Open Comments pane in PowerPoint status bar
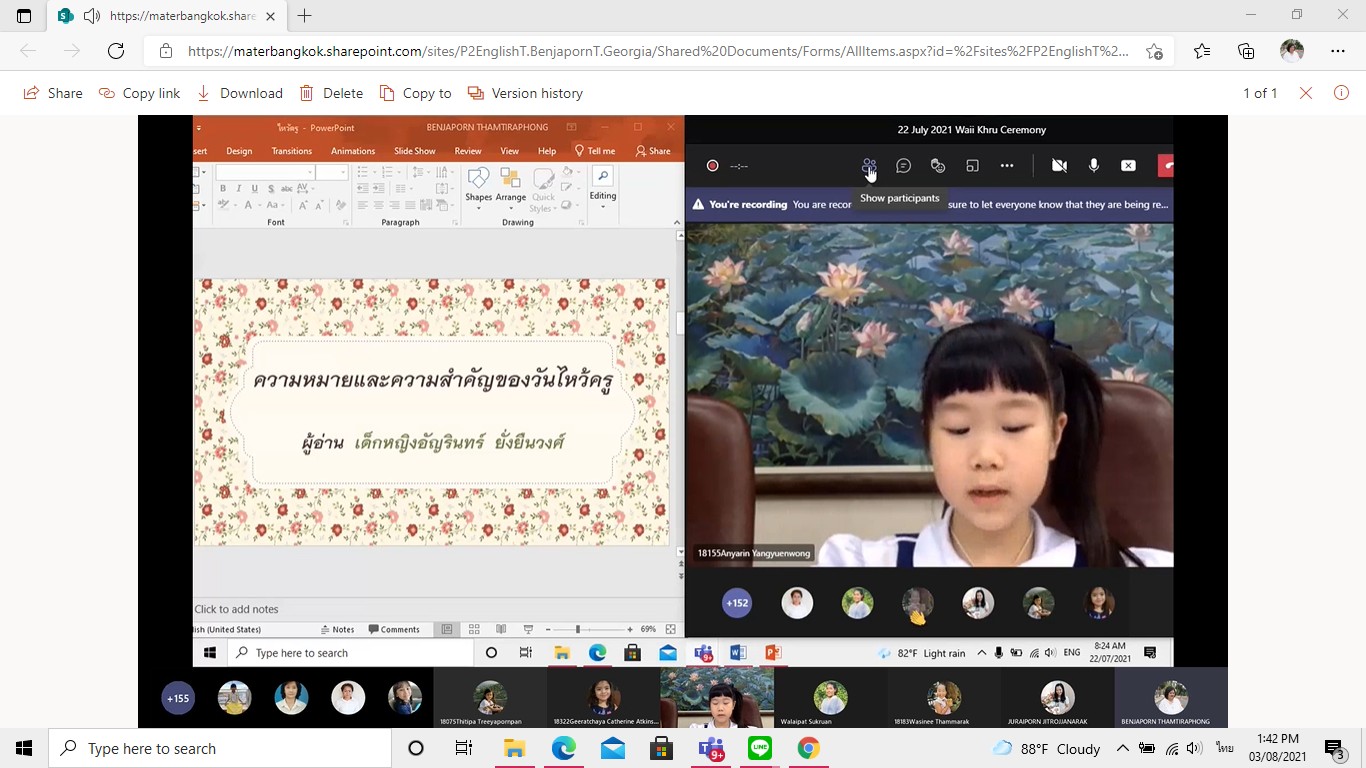 [394, 629]
